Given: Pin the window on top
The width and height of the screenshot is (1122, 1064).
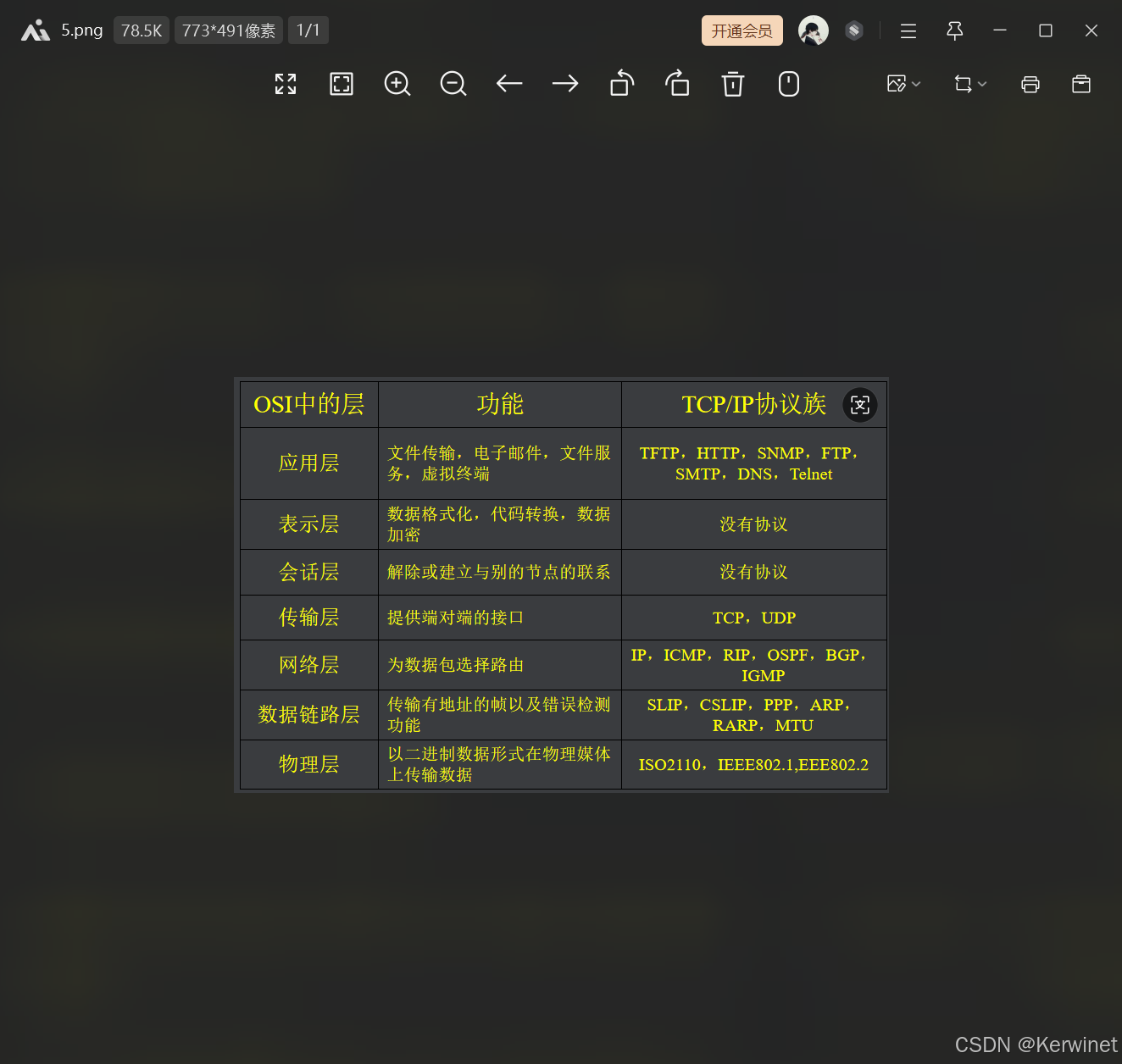Looking at the screenshot, I should pos(954,31).
